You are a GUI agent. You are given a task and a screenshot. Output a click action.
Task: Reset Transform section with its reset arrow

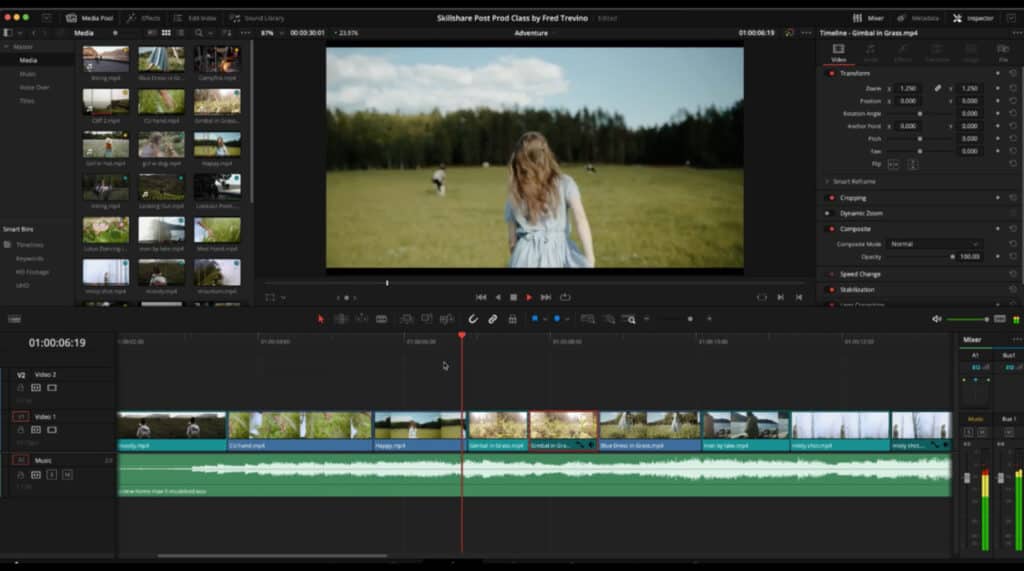coord(1013,73)
